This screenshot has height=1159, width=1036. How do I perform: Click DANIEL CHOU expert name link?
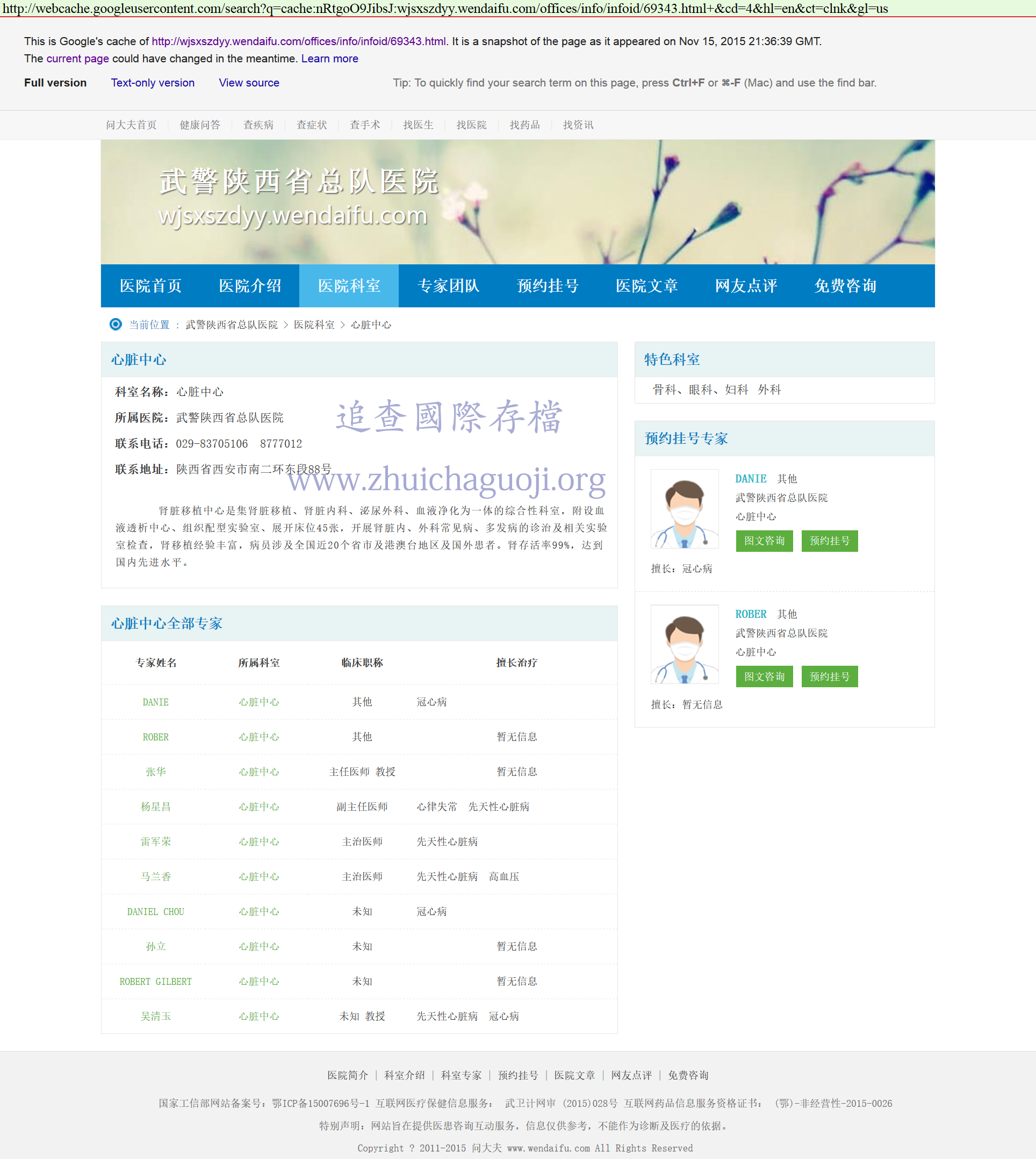pos(155,911)
